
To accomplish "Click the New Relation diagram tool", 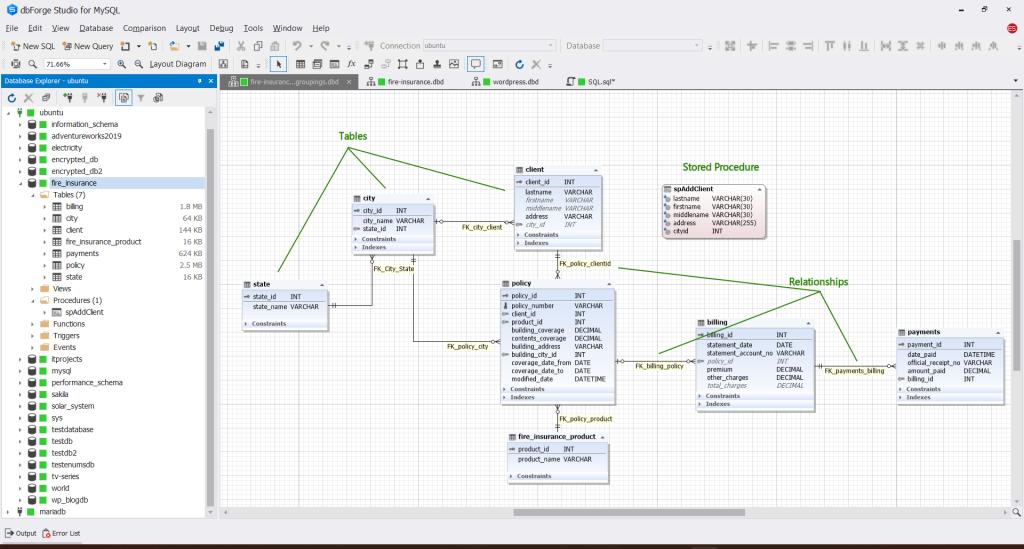I will 368,64.
